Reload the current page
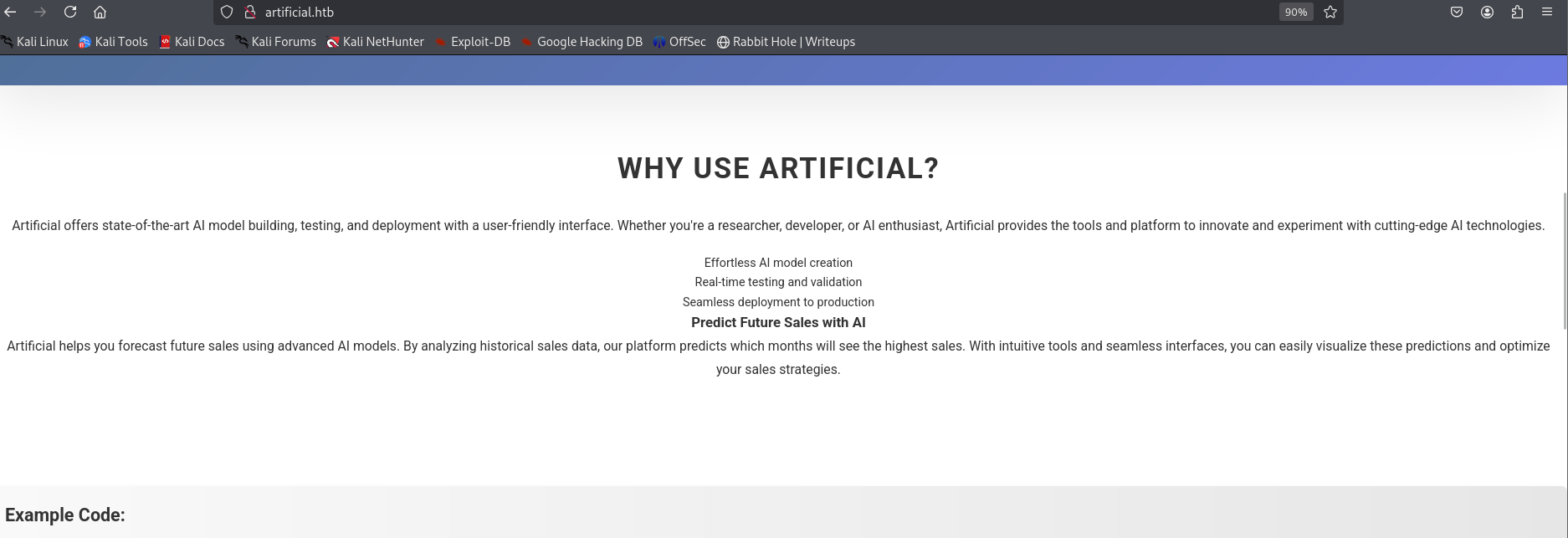Screen dimensions: 1568x538 pos(70,12)
